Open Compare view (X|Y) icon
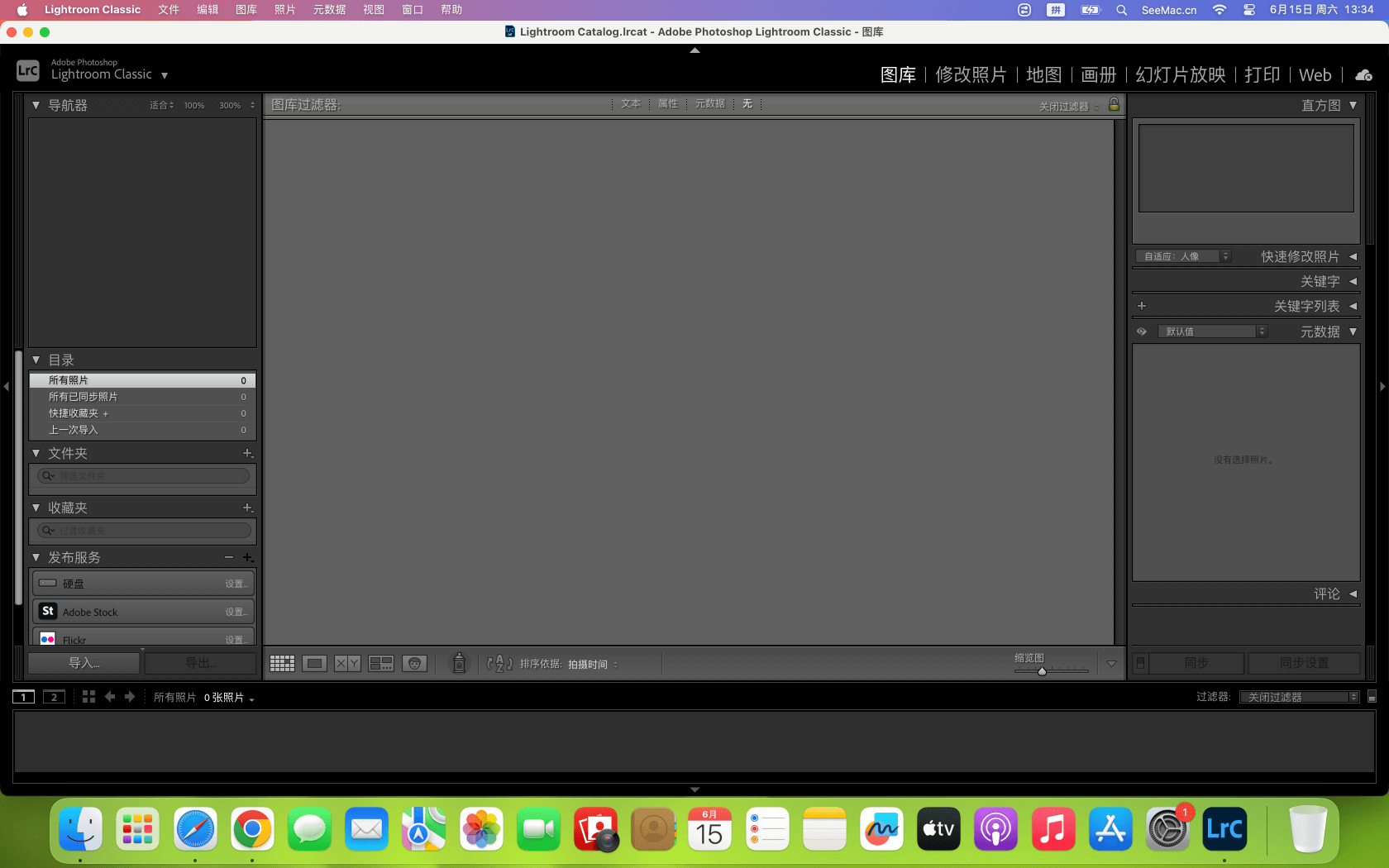This screenshot has width=1389, height=868. tap(347, 664)
